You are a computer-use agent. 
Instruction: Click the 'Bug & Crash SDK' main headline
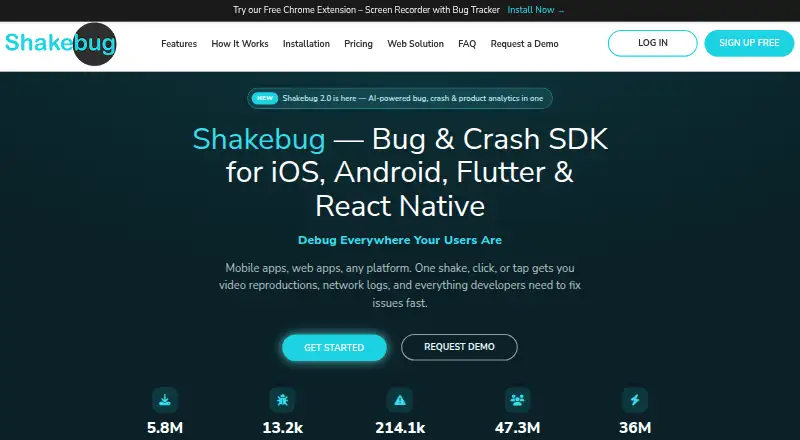point(400,173)
